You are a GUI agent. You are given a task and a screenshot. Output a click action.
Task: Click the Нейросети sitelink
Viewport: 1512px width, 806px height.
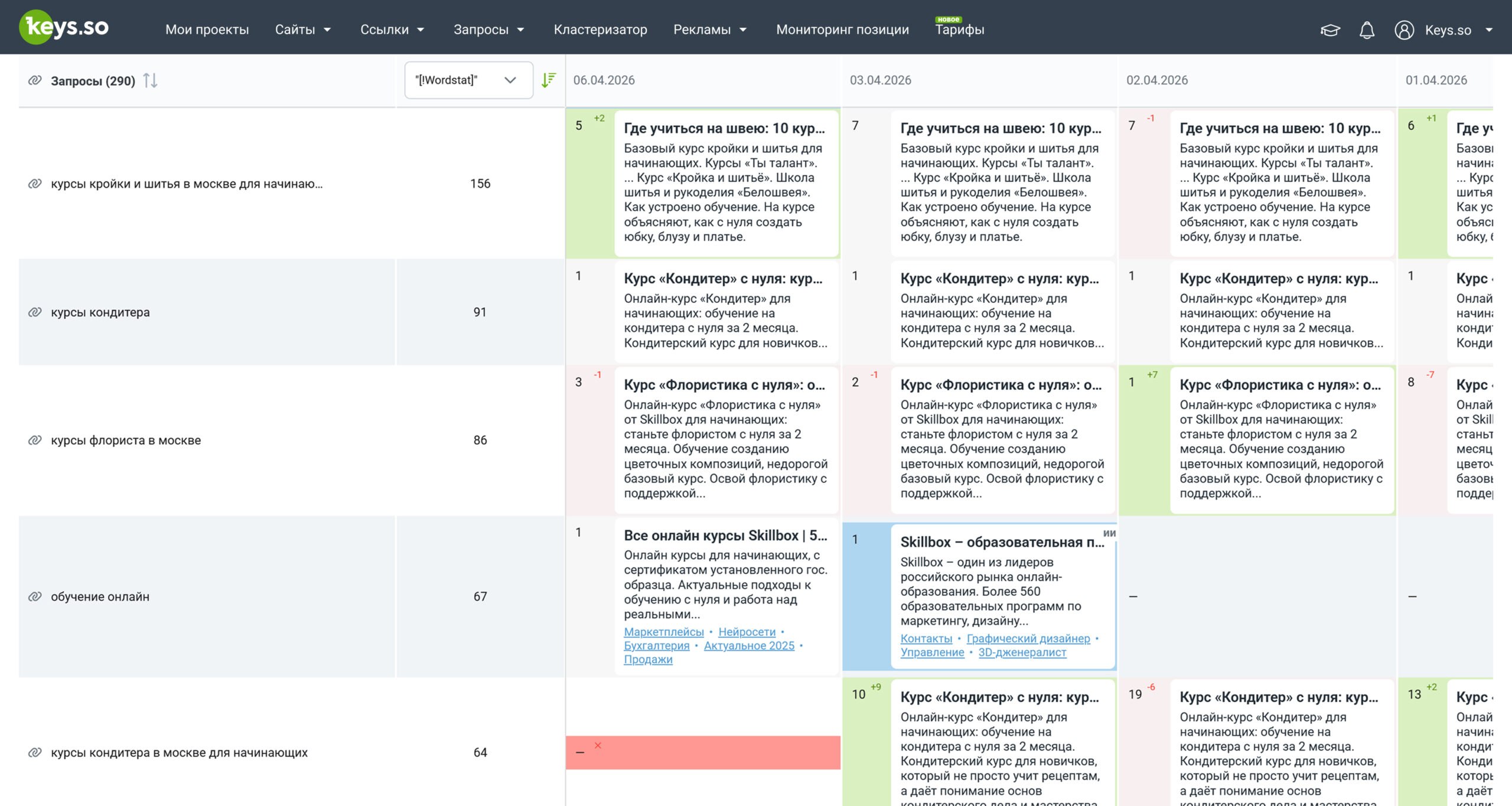pyautogui.click(x=747, y=632)
